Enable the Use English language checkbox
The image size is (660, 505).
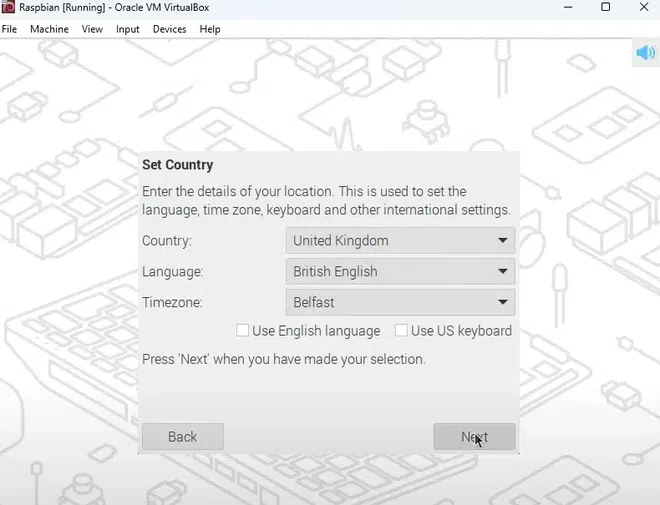[242, 330]
